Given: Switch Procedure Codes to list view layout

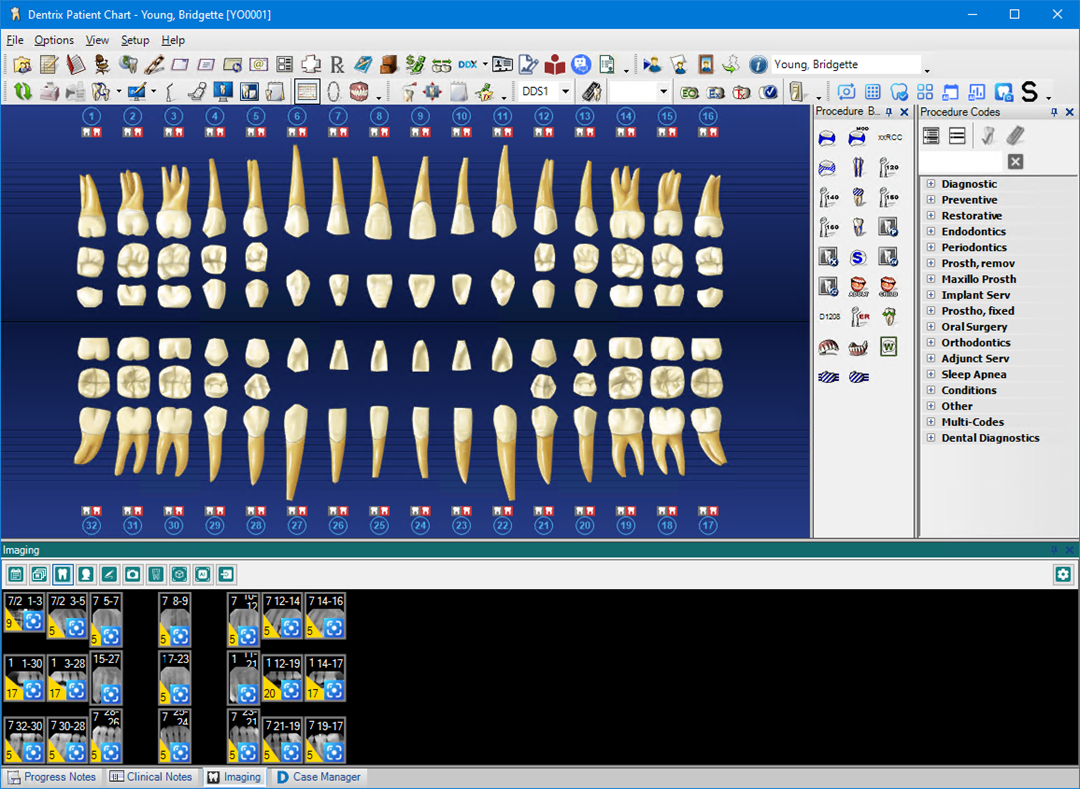Looking at the screenshot, I should (957, 135).
